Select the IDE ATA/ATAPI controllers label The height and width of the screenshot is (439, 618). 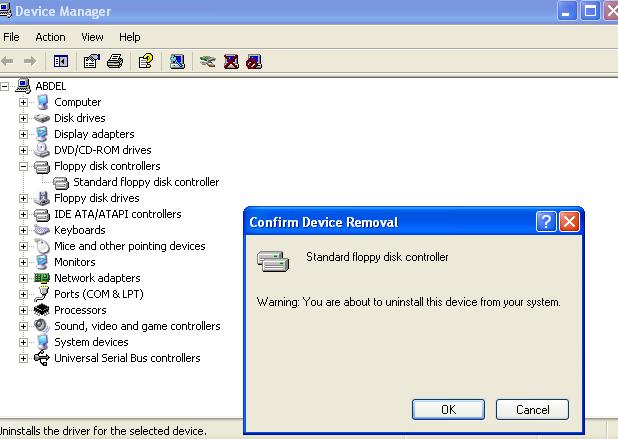tap(118, 214)
